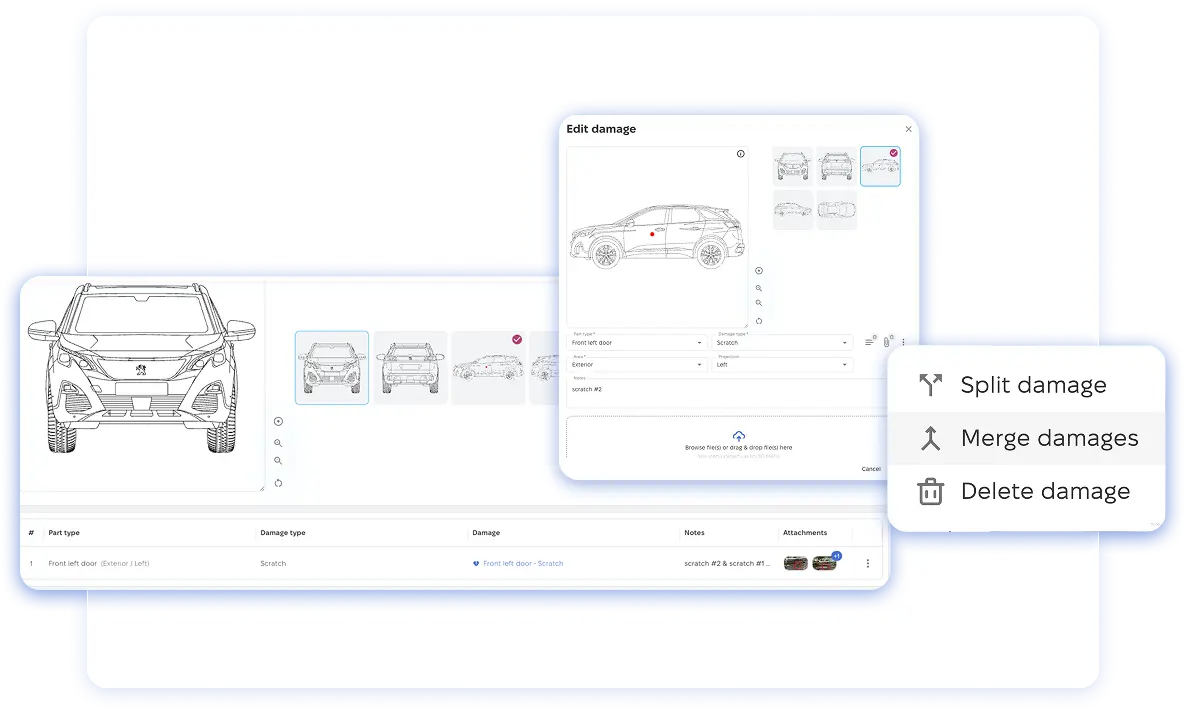Image resolution: width=1186 pixels, height=712 pixels.
Task: Choose Delete damage from the context menu
Action: [1044, 491]
